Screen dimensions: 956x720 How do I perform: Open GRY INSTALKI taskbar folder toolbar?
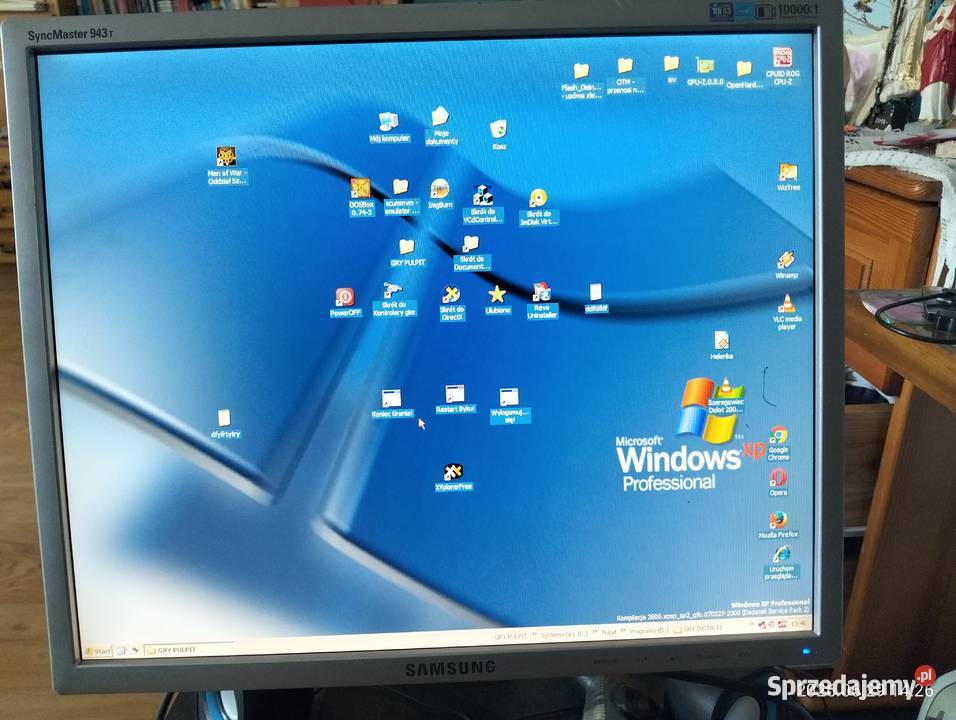point(699,629)
